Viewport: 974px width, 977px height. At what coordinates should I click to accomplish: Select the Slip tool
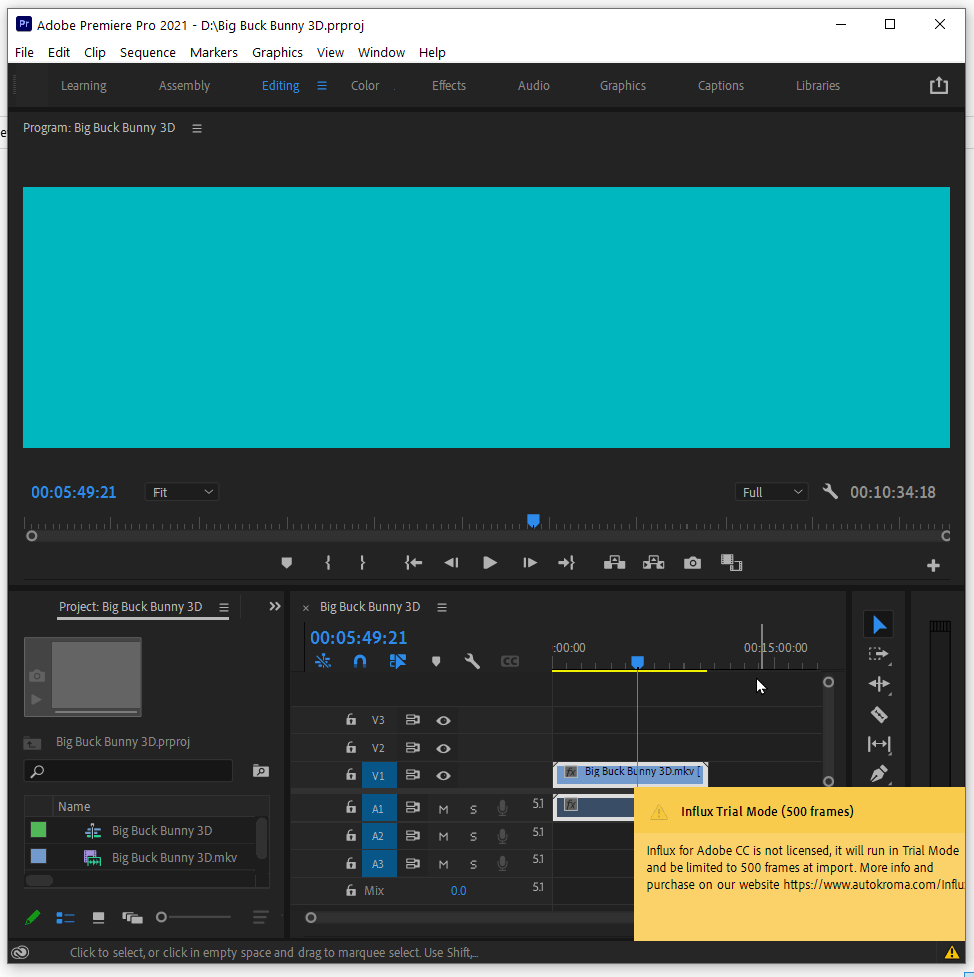(878, 744)
